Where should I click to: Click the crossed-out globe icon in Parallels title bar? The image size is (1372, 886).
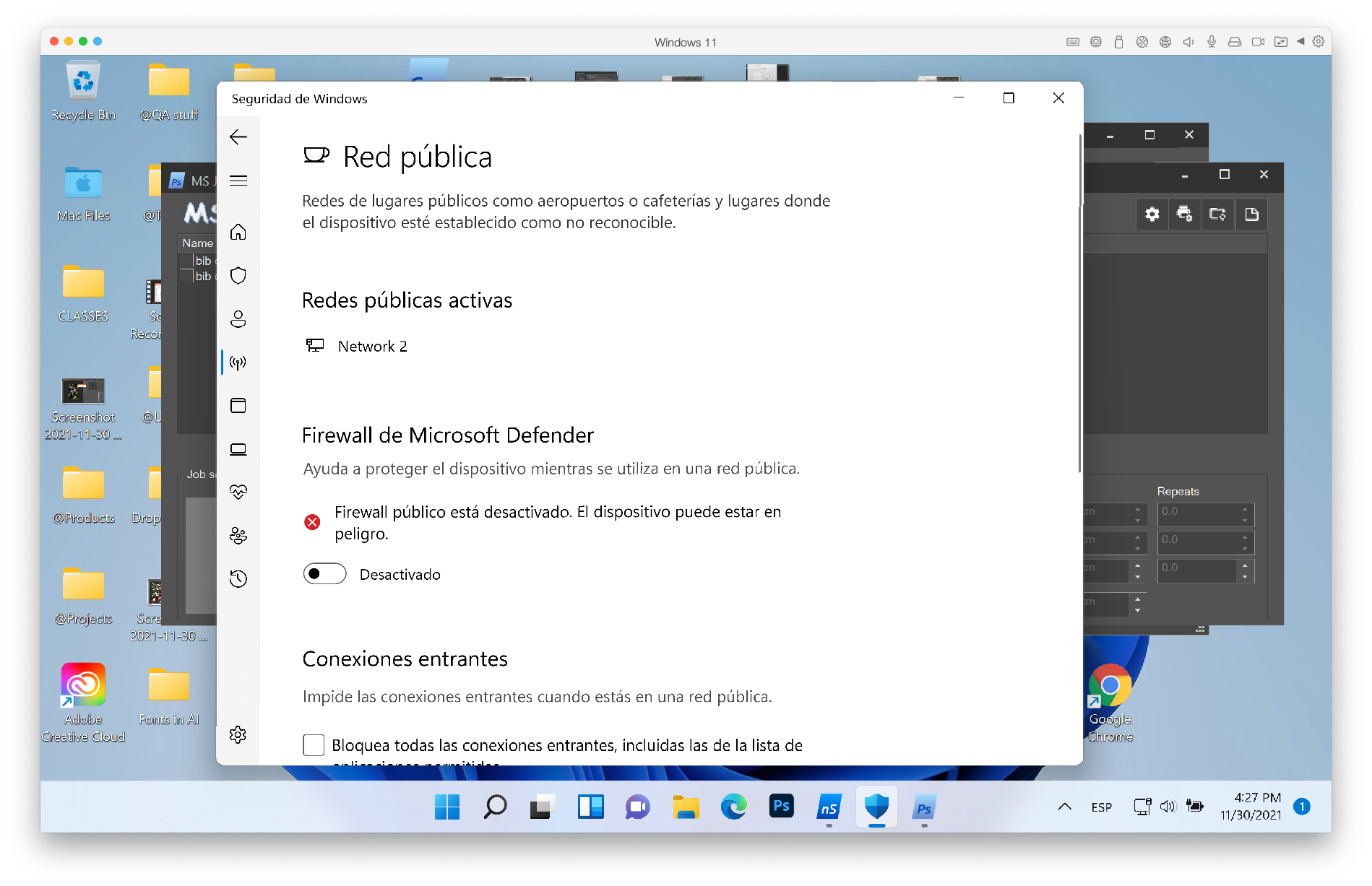pyautogui.click(x=1142, y=42)
